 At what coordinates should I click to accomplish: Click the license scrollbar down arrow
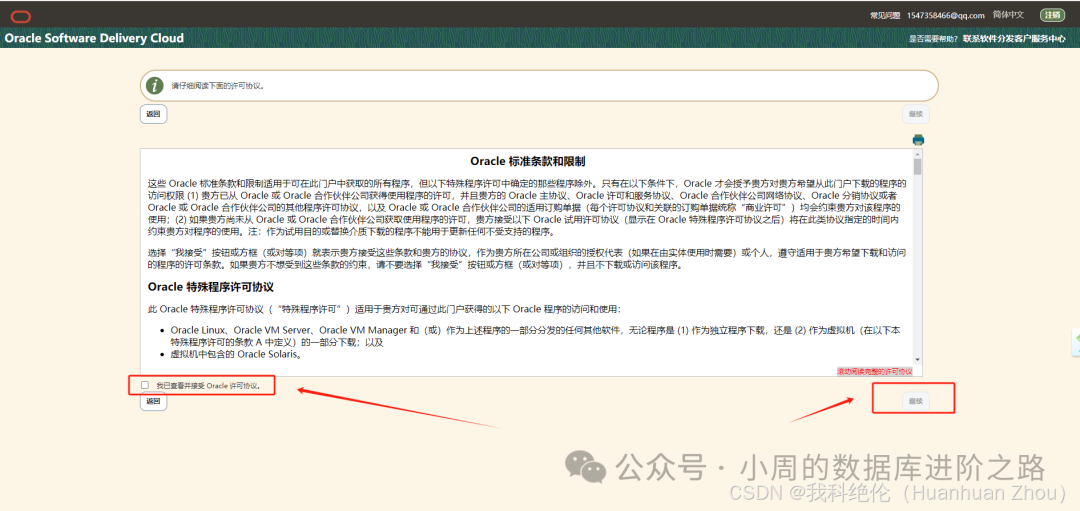[917, 359]
